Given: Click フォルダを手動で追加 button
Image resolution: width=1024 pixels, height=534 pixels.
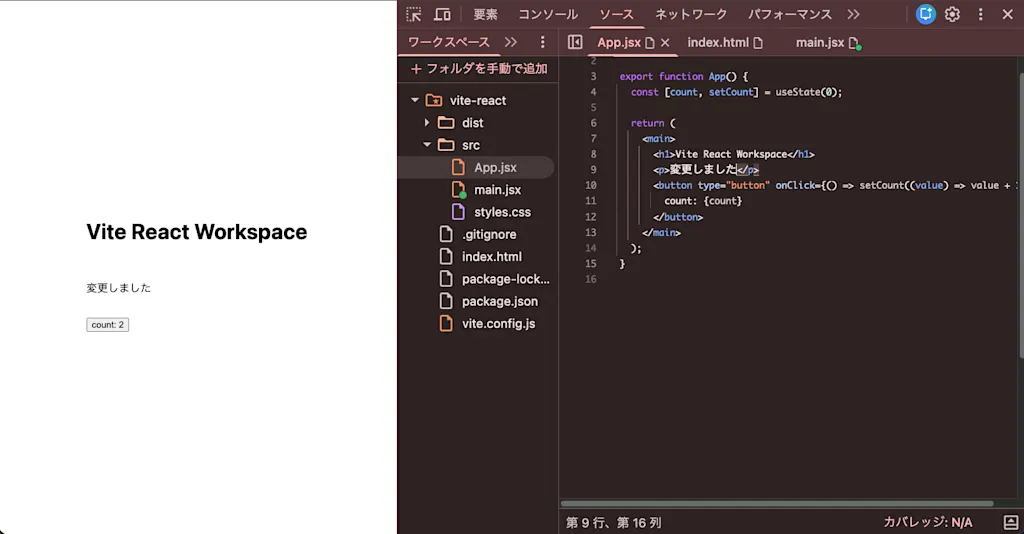Looking at the screenshot, I should pos(479,69).
